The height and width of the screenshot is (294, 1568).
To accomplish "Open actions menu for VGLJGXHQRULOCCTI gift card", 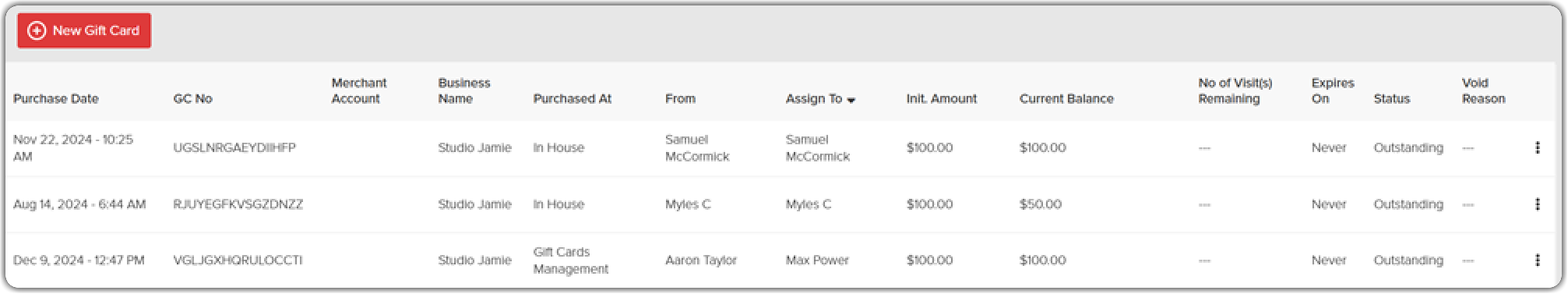I will (x=1537, y=260).
